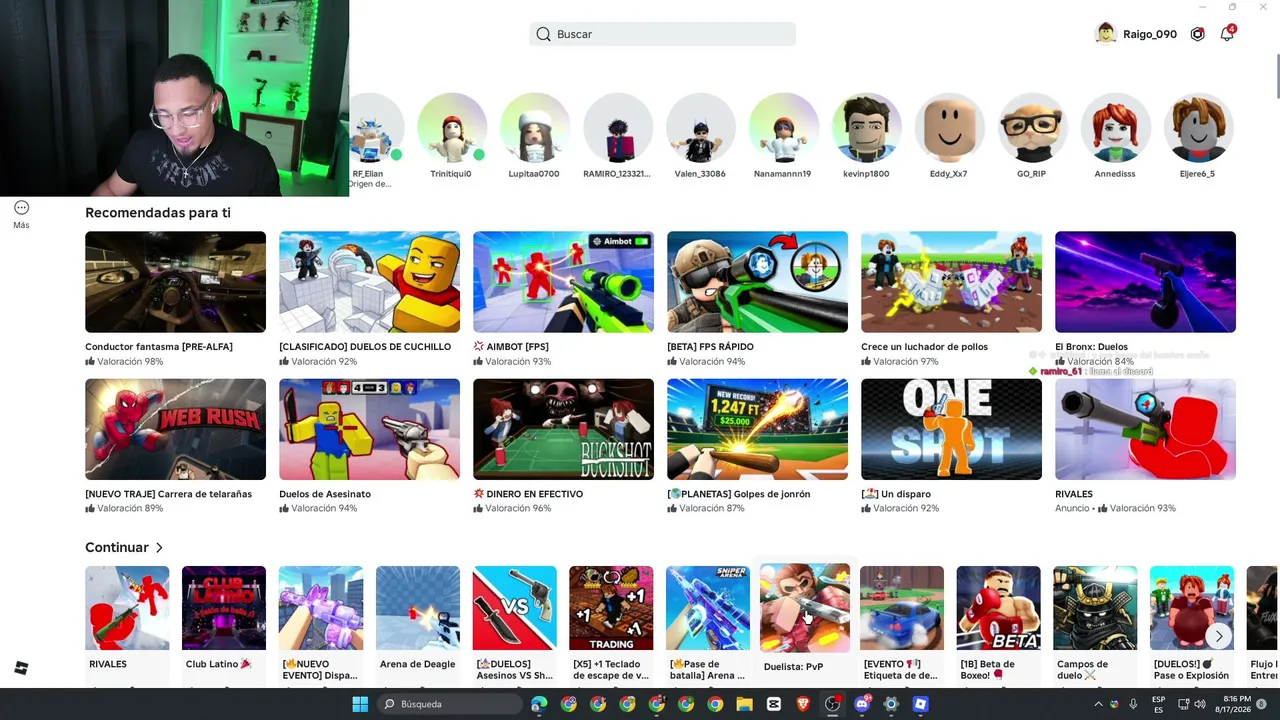Open Settings gear from the taskbar
This screenshot has height=720, width=1280.
point(891,704)
